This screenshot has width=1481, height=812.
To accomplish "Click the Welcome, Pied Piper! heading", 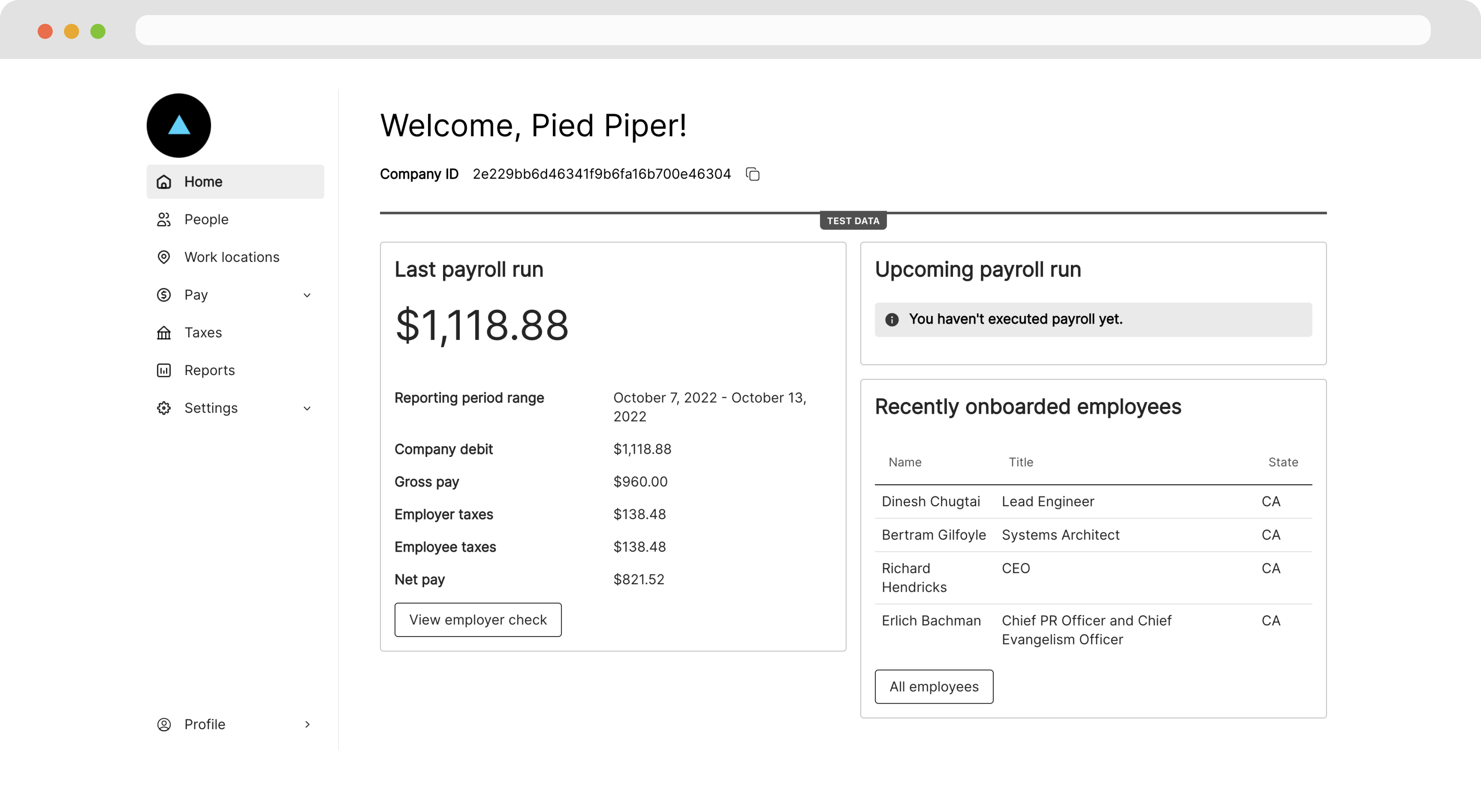I will point(533,125).
